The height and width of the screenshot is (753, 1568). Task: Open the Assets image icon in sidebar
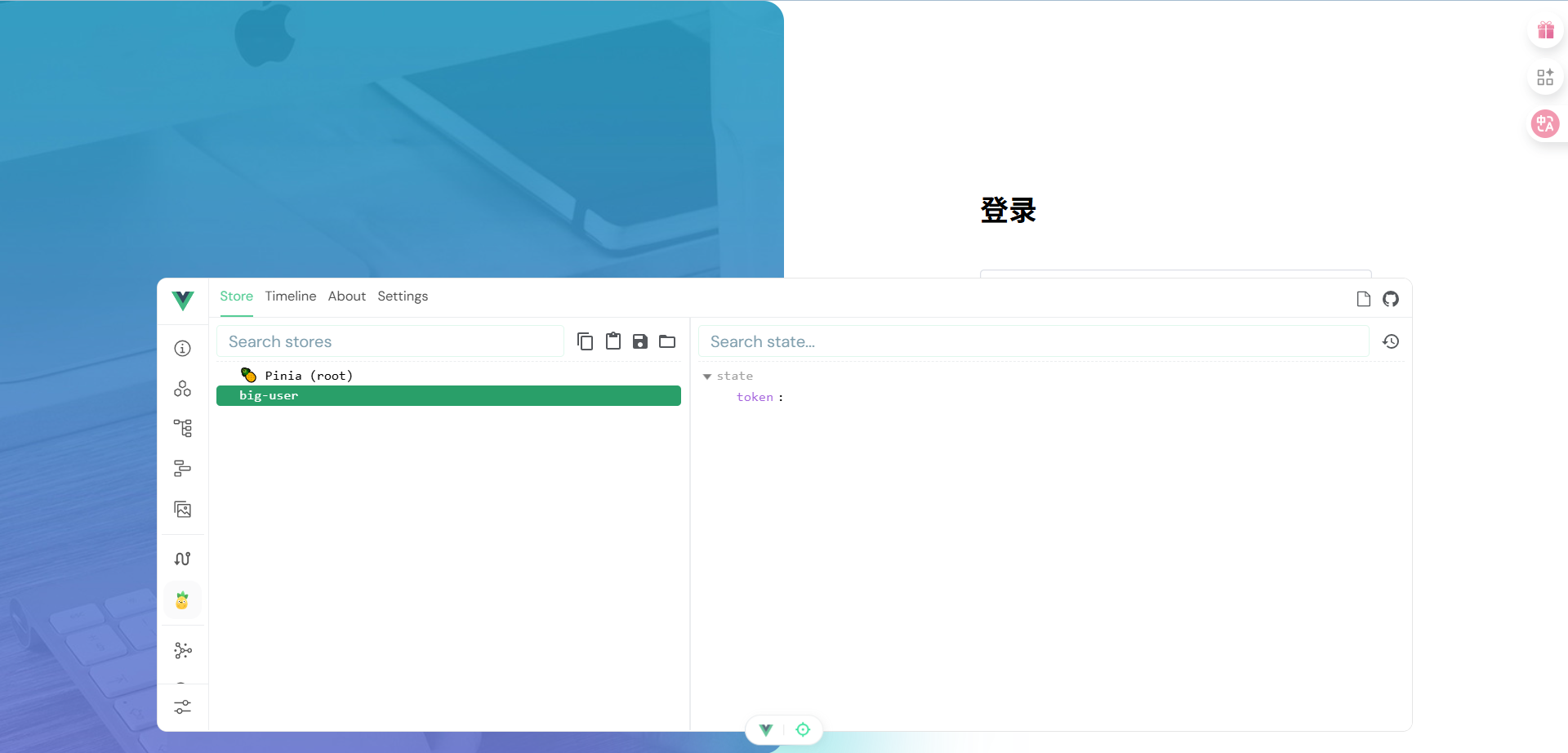[x=183, y=510]
